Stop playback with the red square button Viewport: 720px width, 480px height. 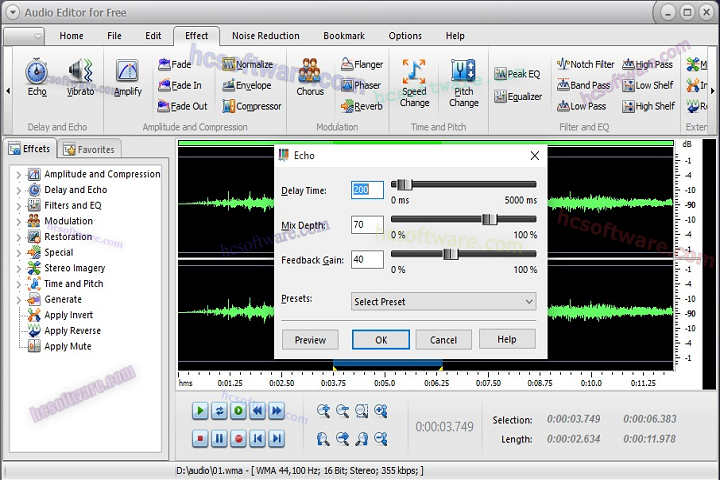pyautogui.click(x=200, y=439)
